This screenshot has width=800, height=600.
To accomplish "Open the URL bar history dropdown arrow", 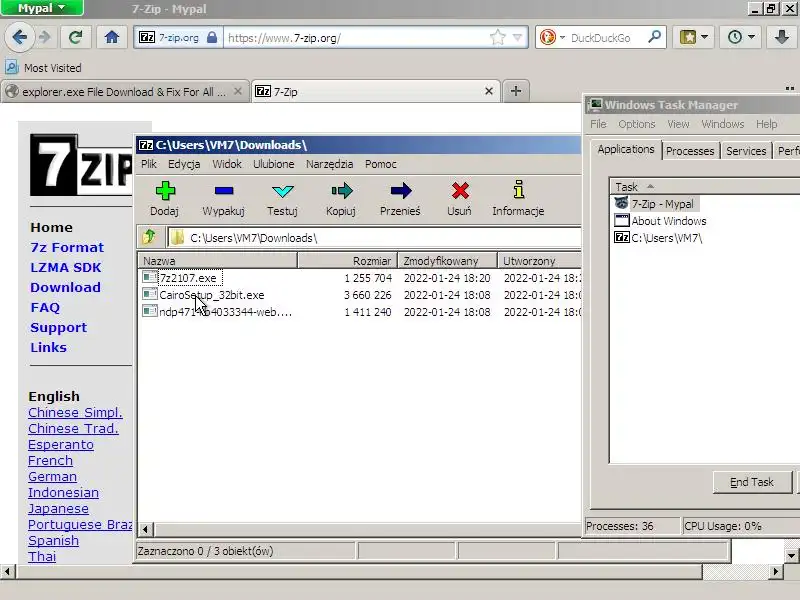I will point(517,37).
